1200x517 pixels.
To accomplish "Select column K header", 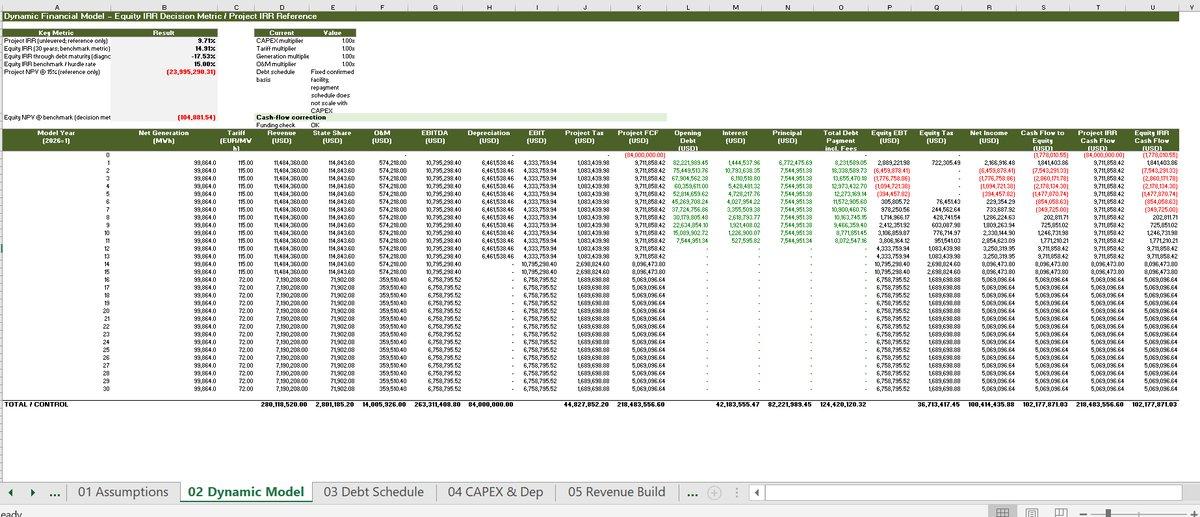I will [638, 5].
